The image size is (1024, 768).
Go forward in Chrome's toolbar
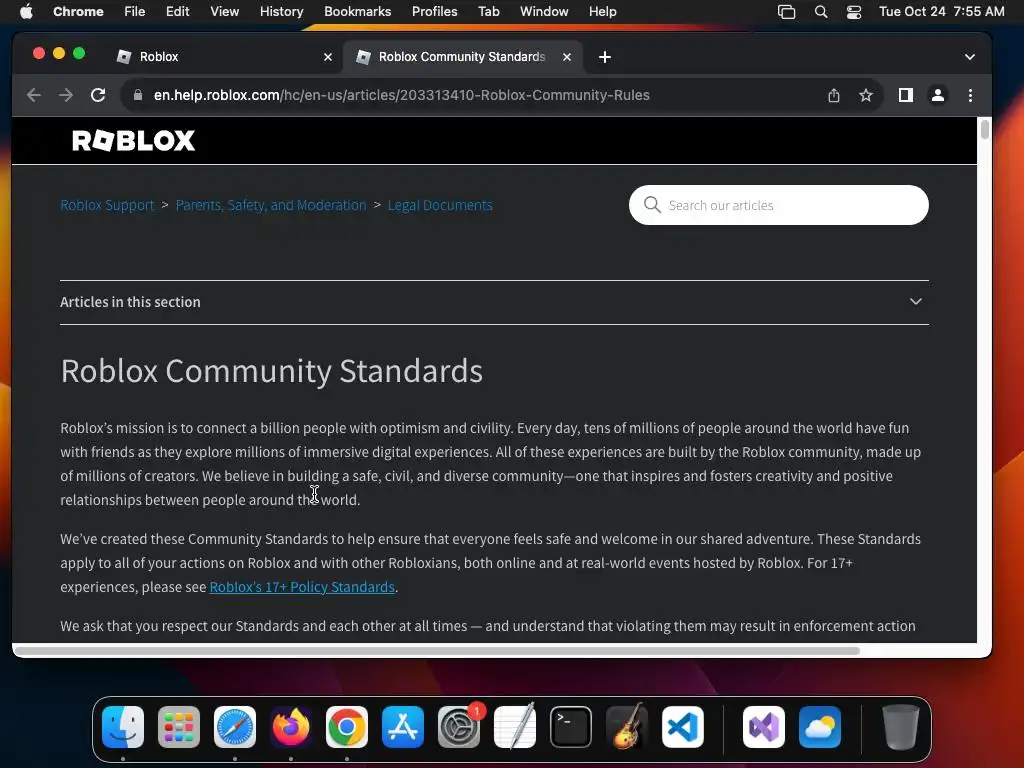(66, 95)
